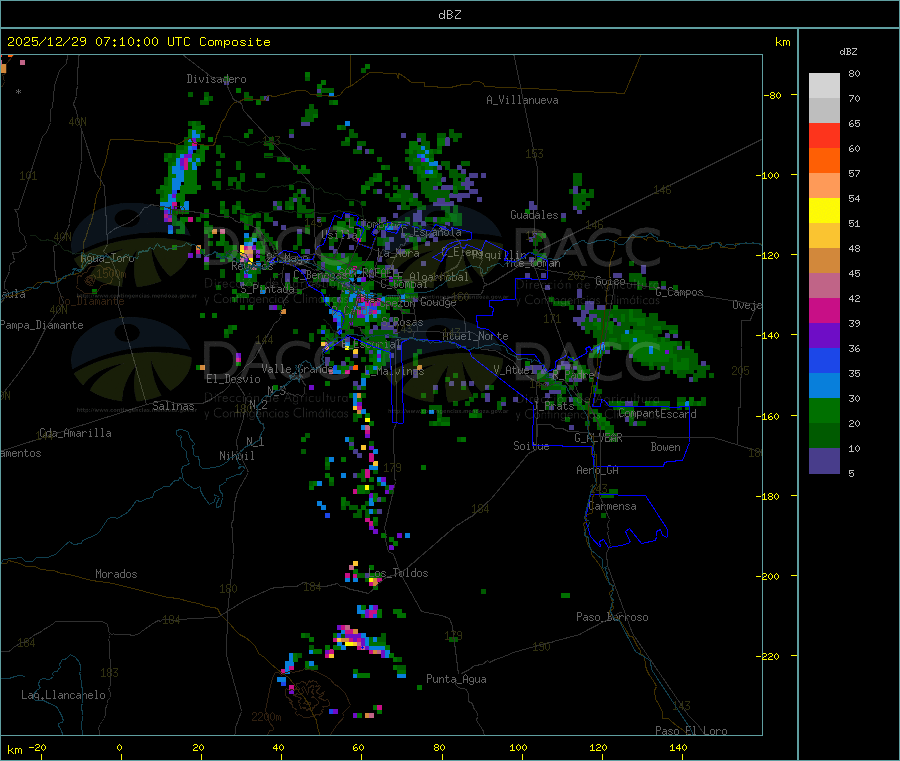Click the Salinas map label

point(173,406)
